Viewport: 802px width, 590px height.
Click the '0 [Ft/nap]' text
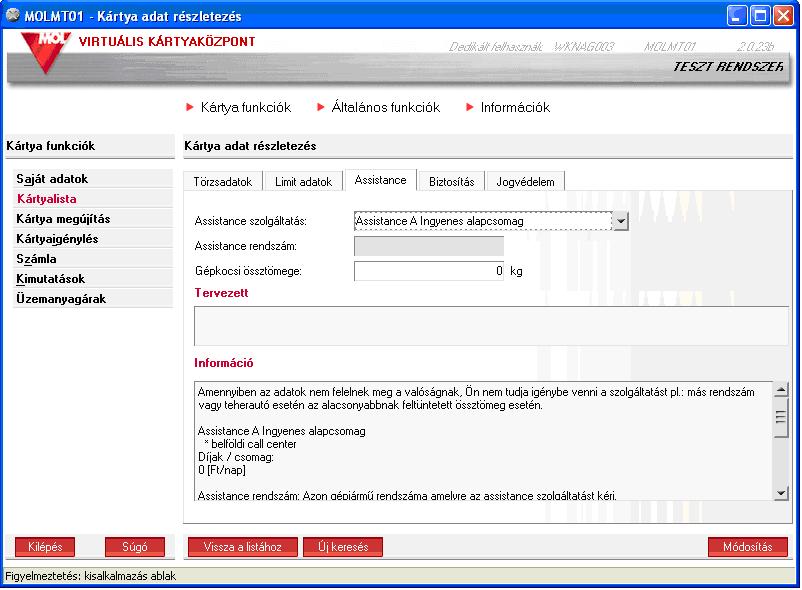click(222, 470)
